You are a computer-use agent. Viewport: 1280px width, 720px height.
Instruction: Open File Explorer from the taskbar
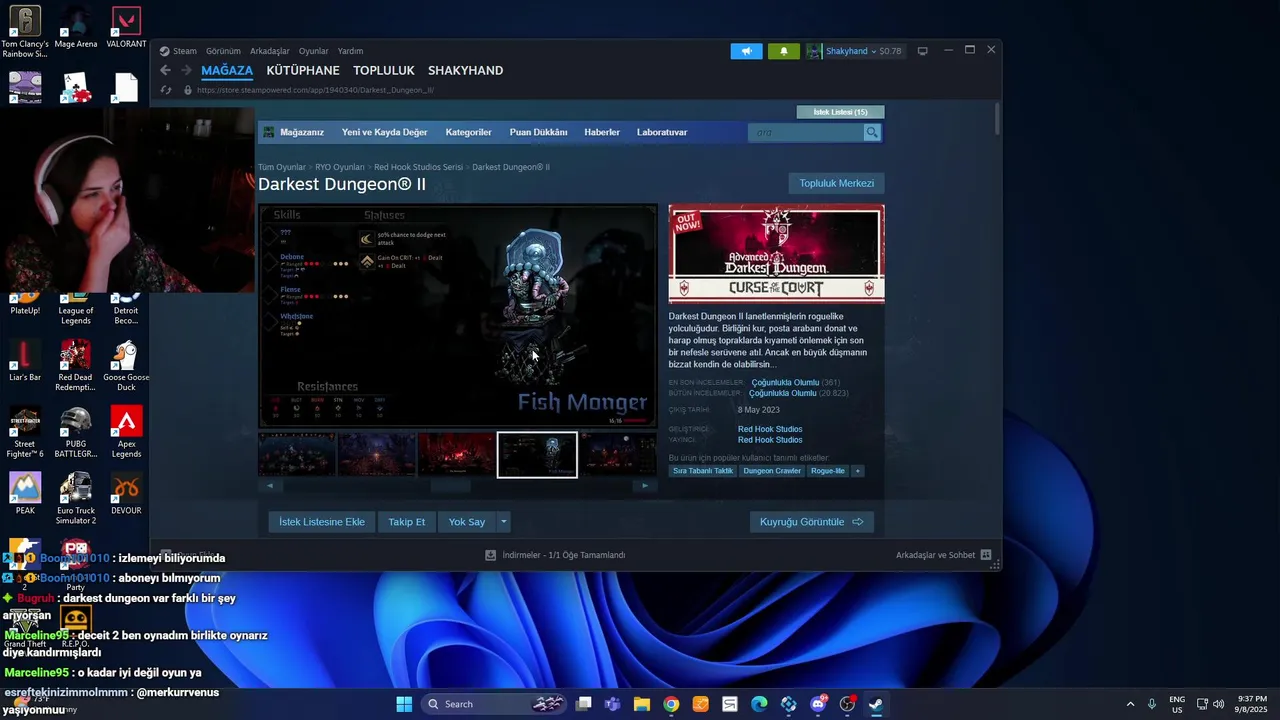(642, 704)
